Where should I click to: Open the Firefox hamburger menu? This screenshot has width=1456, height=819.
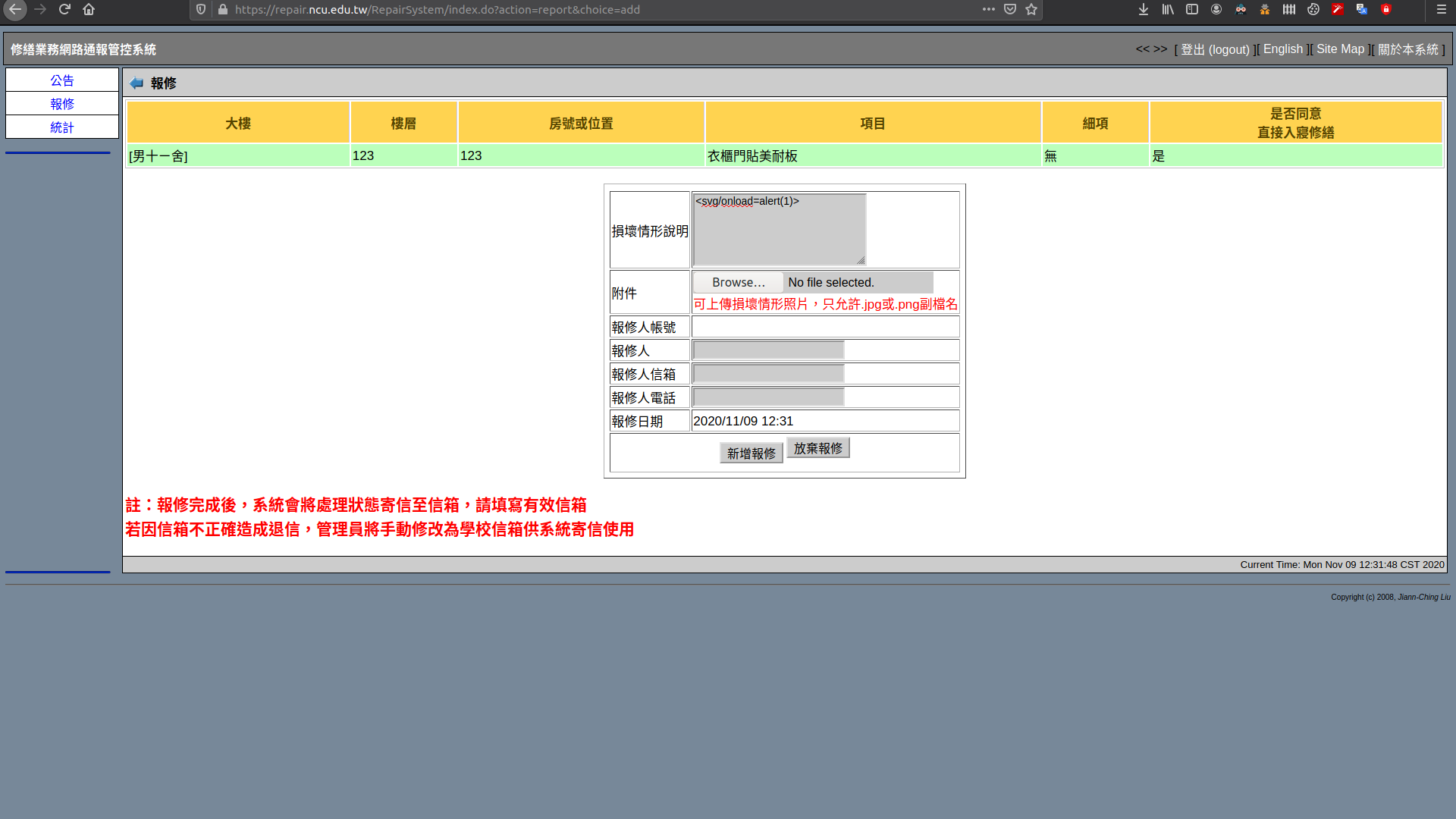(1441, 9)
